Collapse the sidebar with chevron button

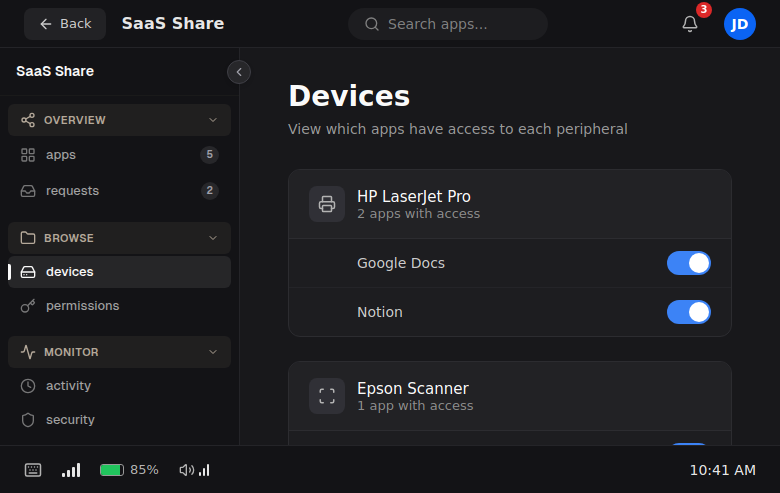click(239, 72)
